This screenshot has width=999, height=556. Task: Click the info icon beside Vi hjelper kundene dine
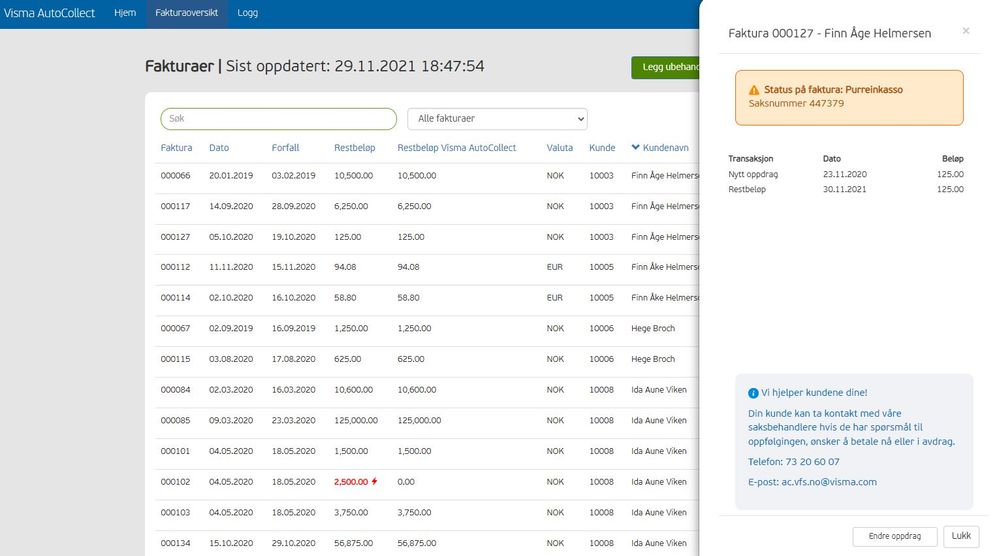tap(753, 394)
